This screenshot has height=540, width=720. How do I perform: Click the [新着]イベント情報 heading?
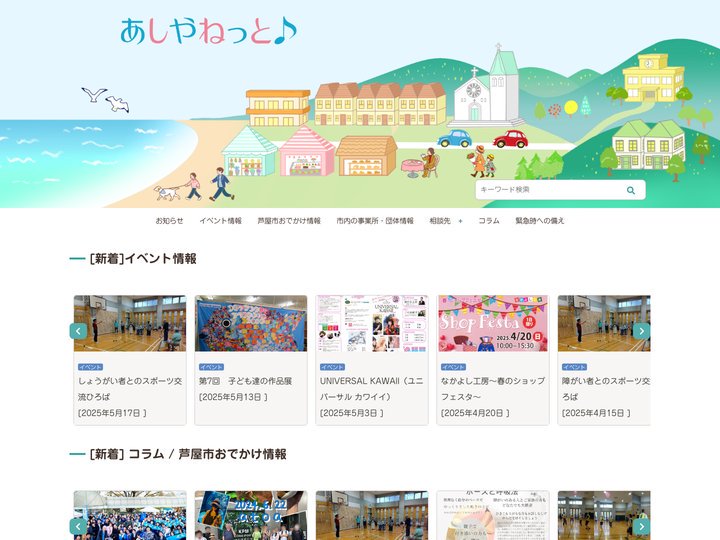coord(143,259)
